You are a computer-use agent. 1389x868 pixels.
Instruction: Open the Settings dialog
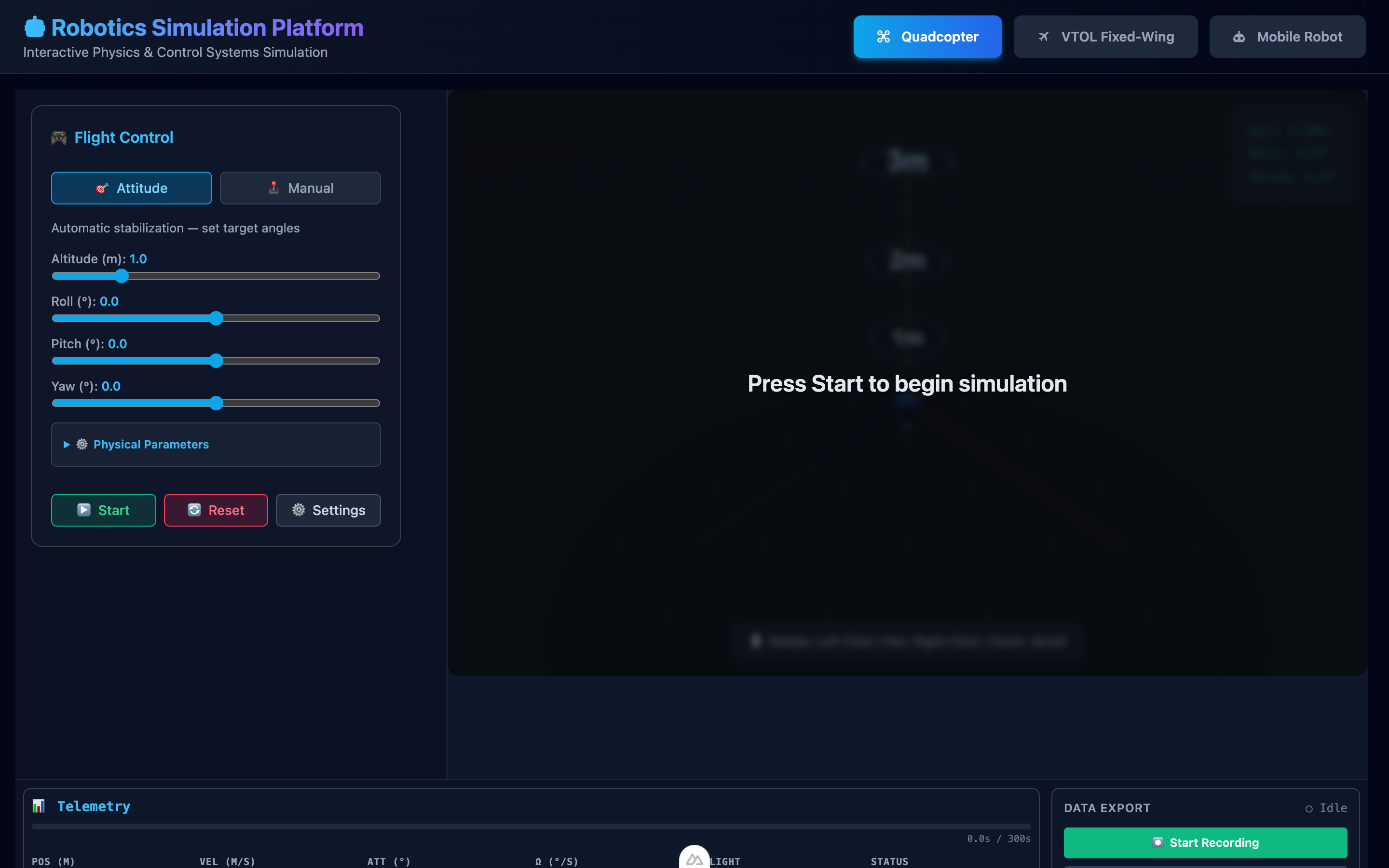click(328, 510)
